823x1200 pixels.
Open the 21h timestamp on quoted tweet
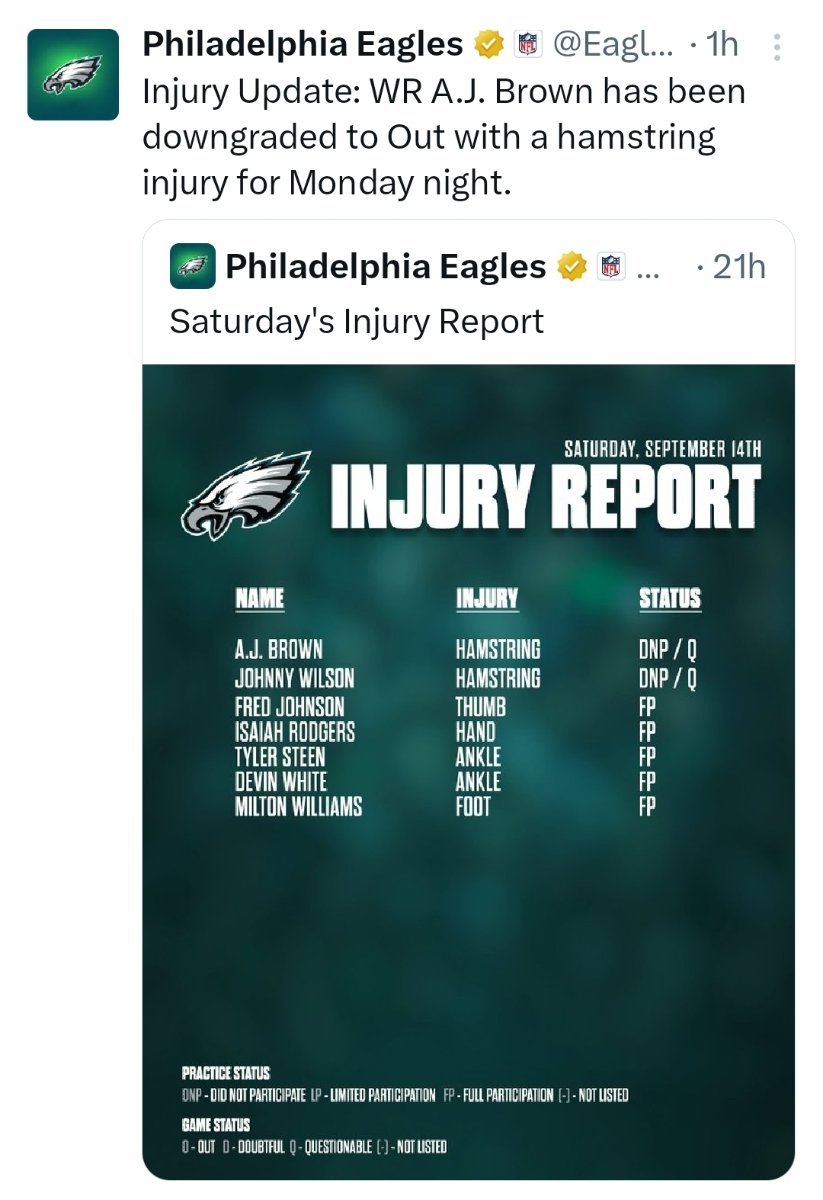[x=739, y=267]
